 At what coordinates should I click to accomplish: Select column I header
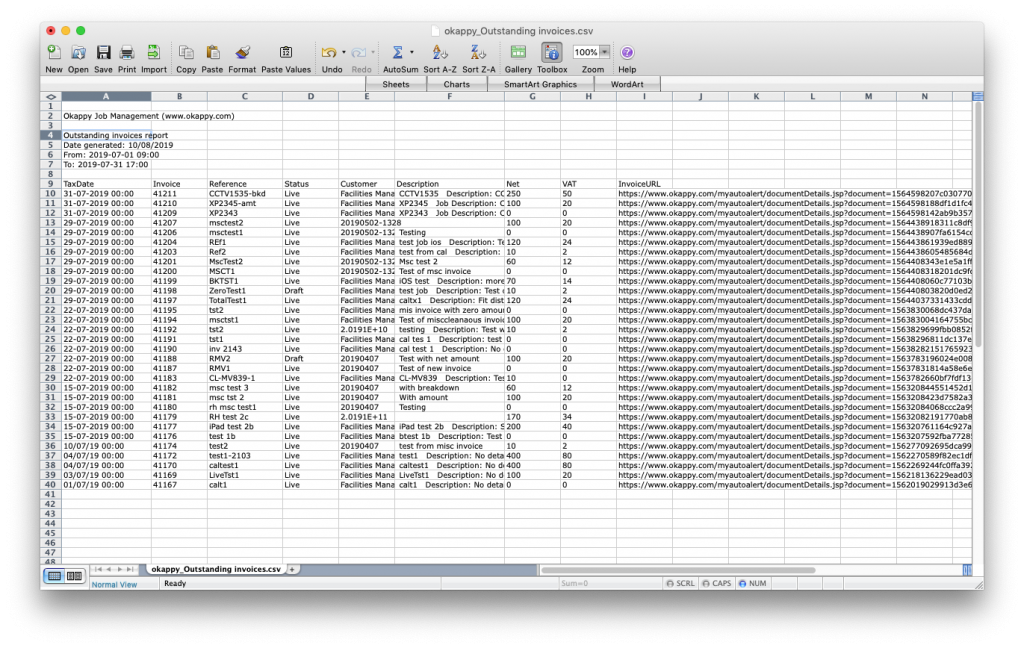coord(644,97)
